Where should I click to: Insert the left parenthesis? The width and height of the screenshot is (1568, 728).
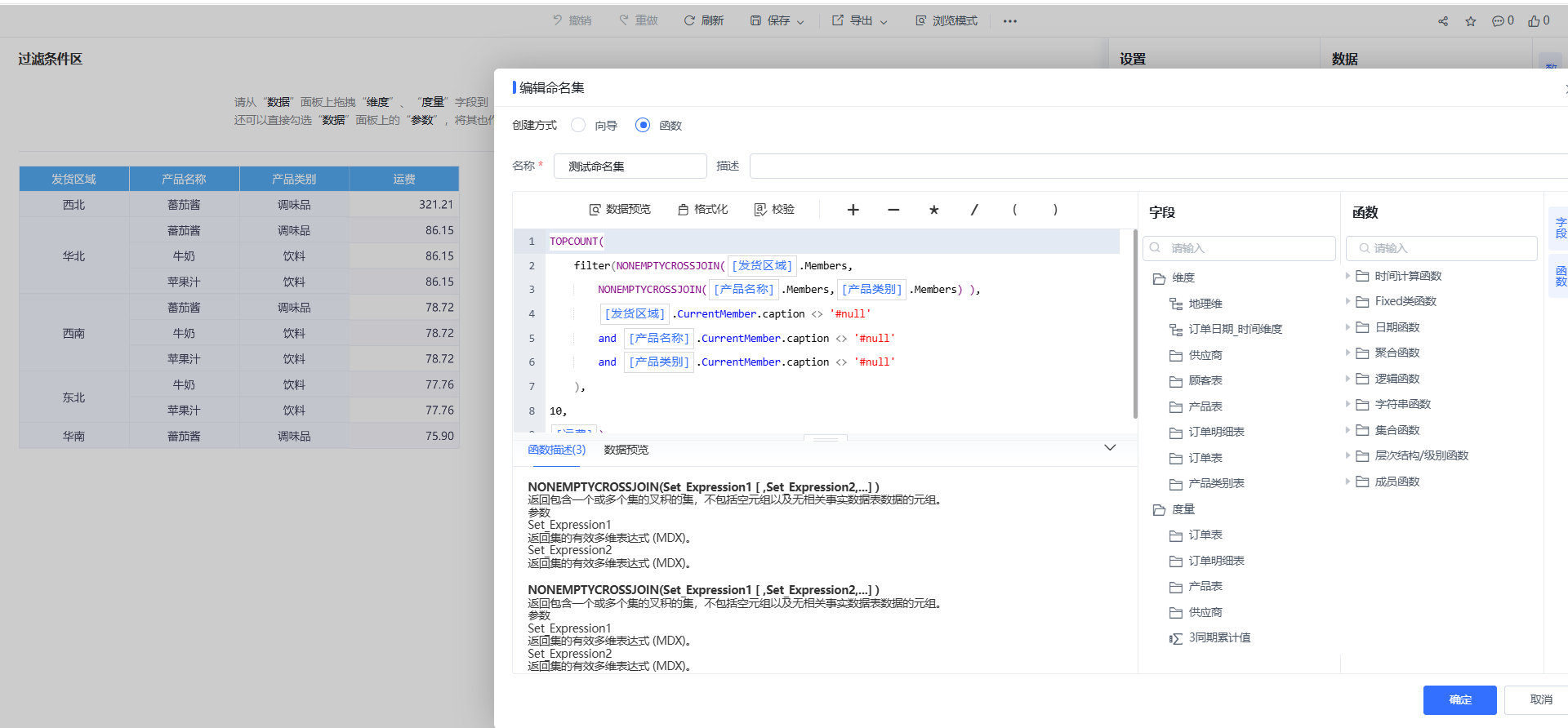(x=1015, y=210)
